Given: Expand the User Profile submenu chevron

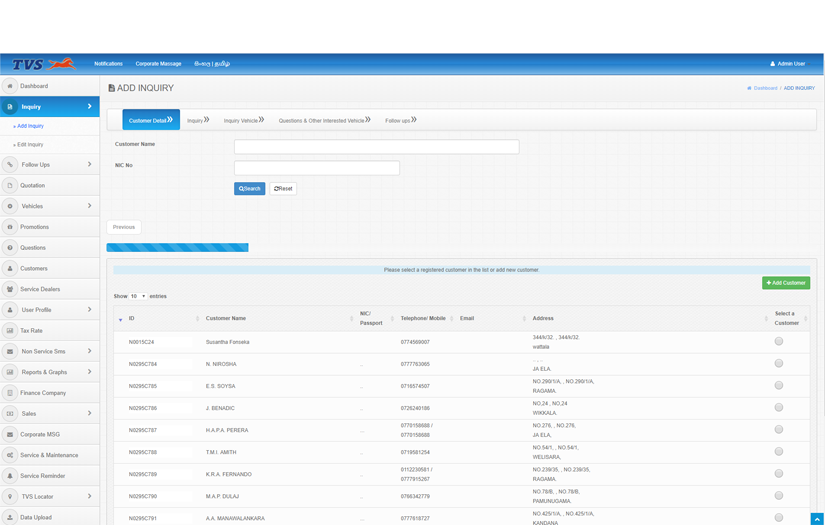Looking at the screenshot, I should coord(89,309).
